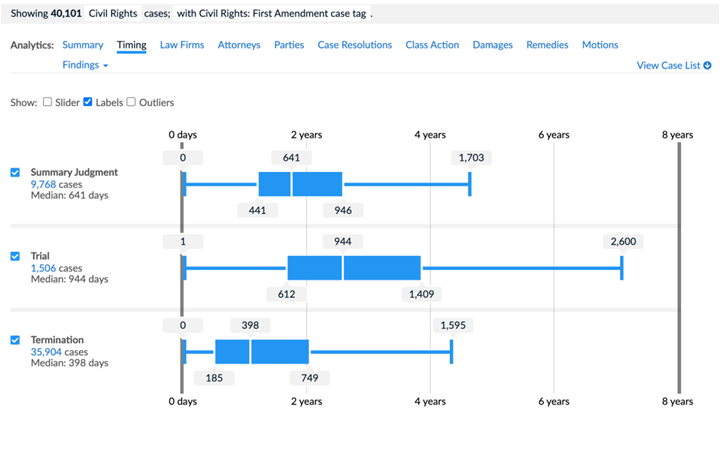The width and height of the screenshot is (720, 469).
Task: Open the 35,904 Termination cases link
Action: click(x=46, y=352)
